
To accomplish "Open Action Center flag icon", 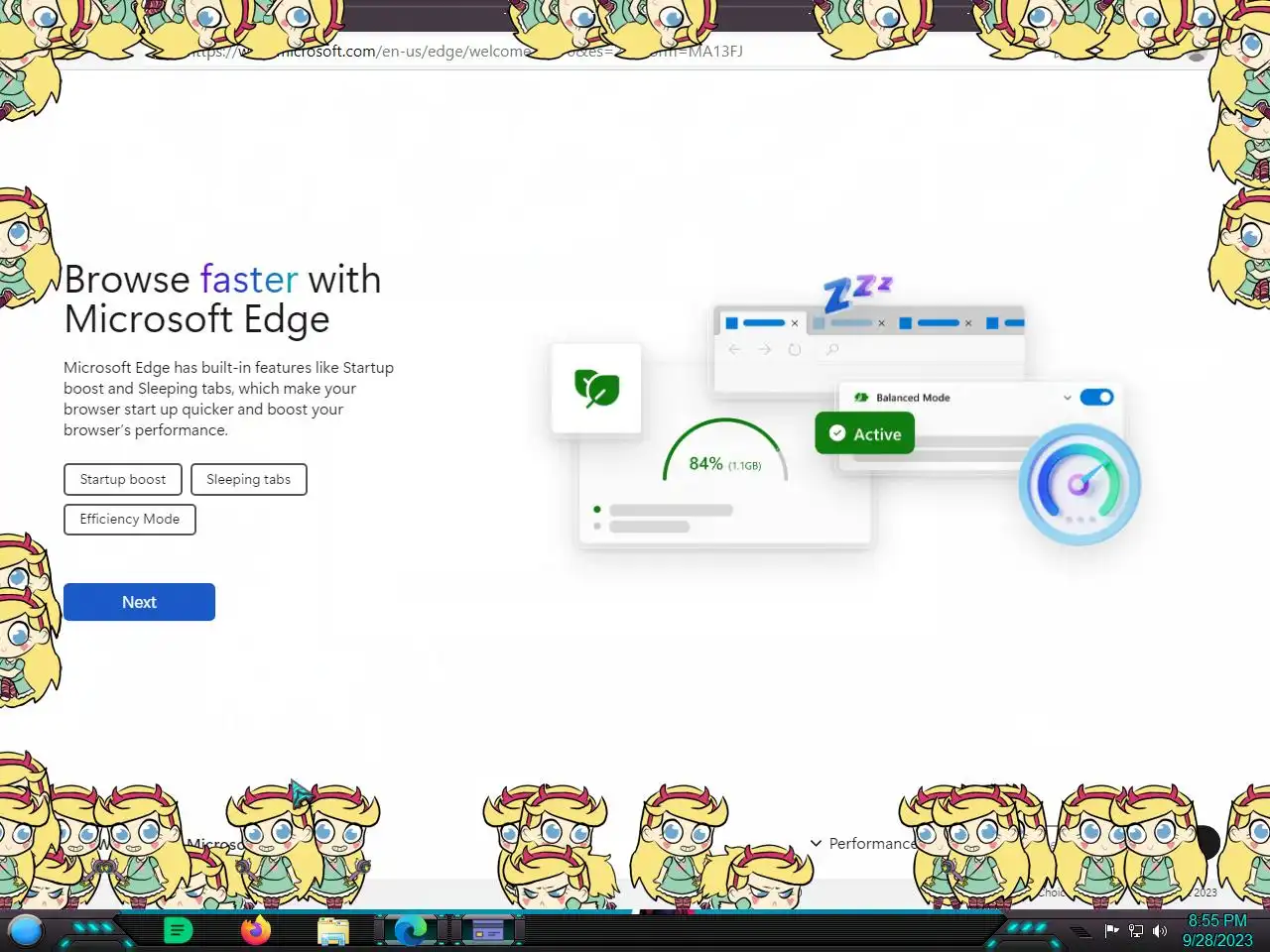I will coord(1112,930).
